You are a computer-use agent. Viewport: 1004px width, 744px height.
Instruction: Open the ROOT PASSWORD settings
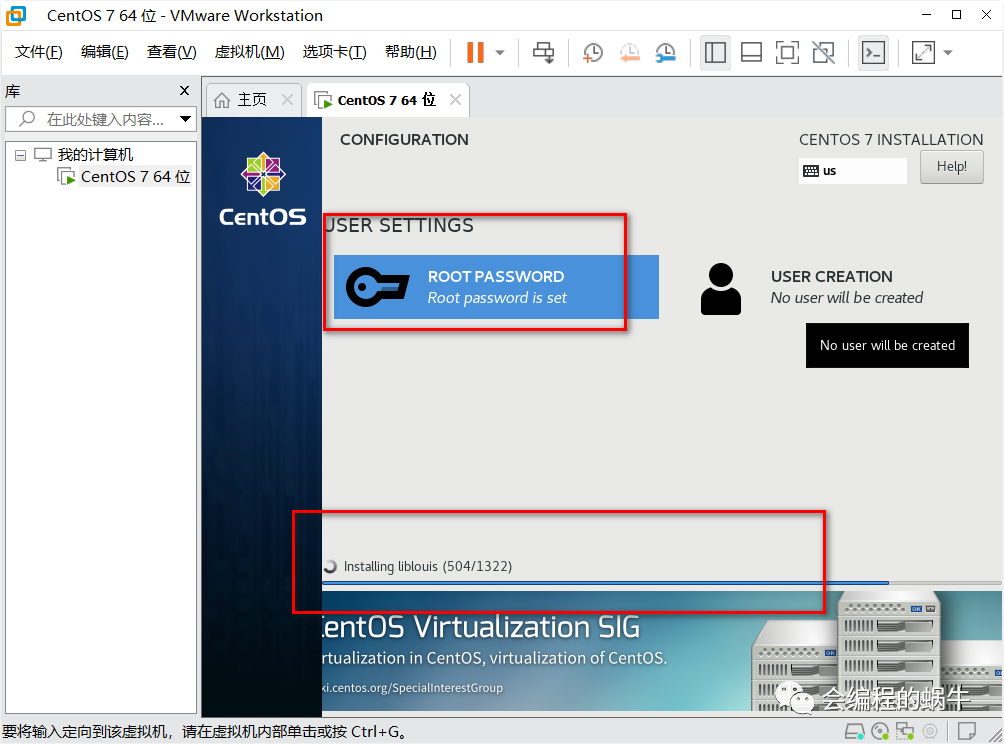496,287
